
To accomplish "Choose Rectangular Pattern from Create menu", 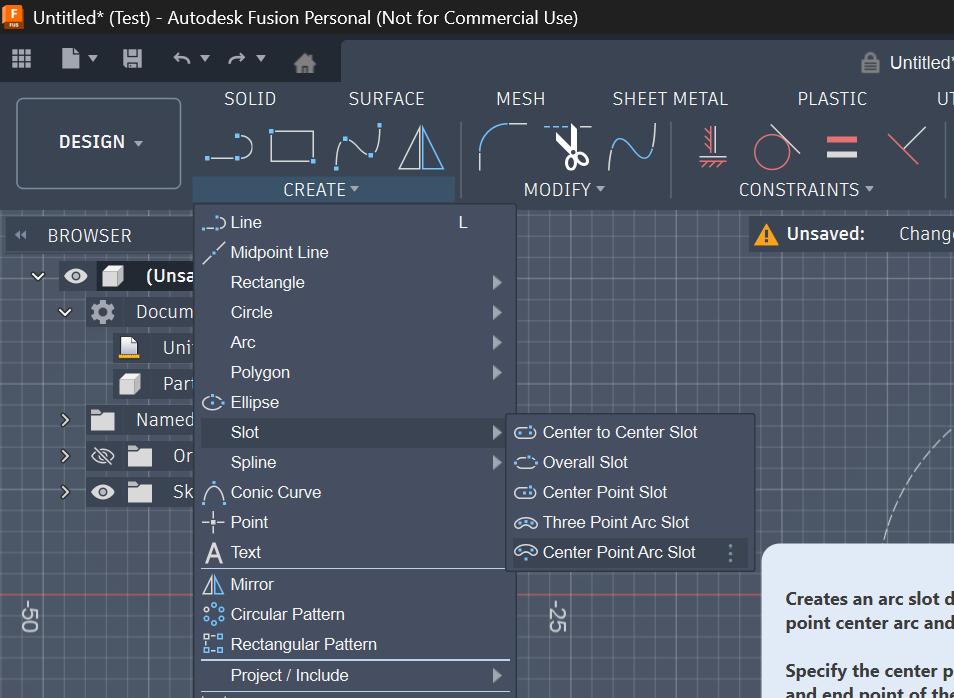I will click(x=355, y=644).
